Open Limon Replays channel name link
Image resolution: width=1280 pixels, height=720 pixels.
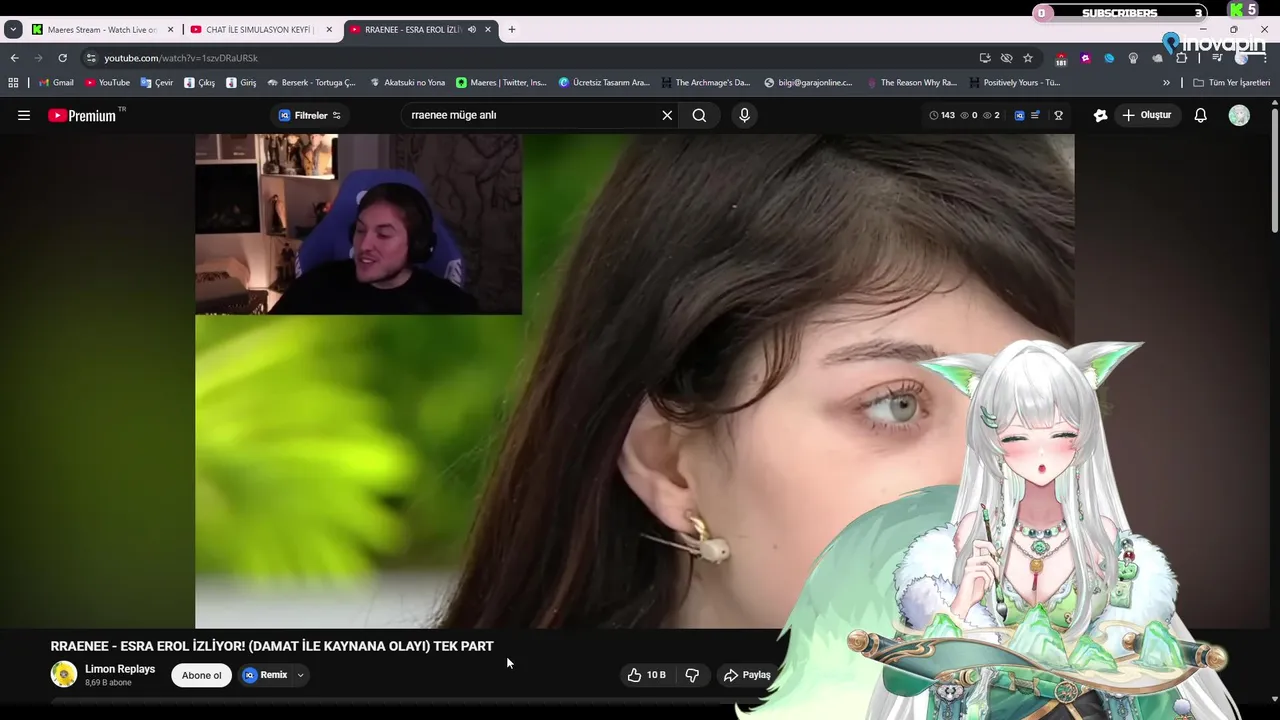click(120, 669)
